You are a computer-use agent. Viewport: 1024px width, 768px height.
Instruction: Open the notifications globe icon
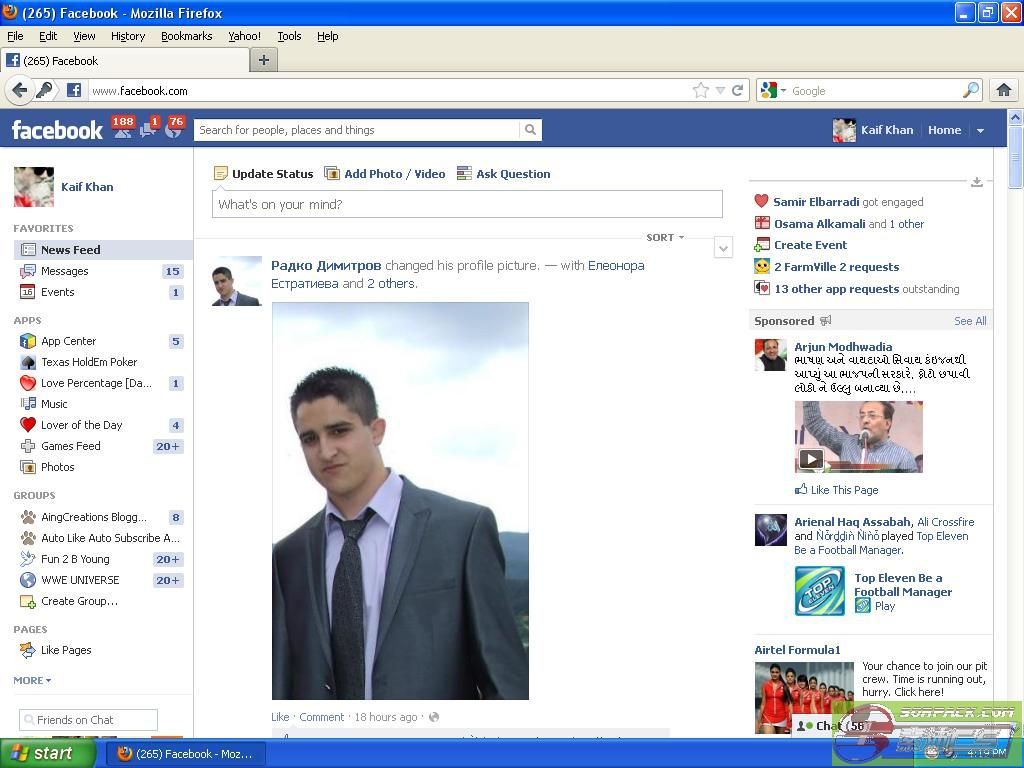[173, 131]
